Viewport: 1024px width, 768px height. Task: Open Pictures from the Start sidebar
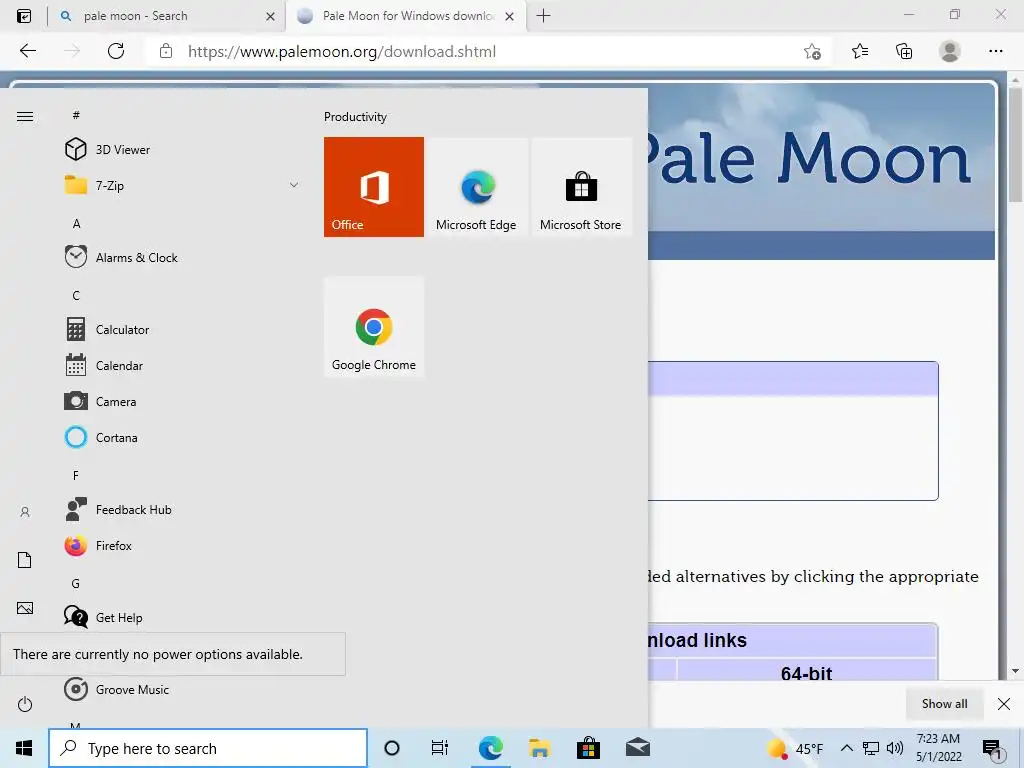(x=25, y=608)
